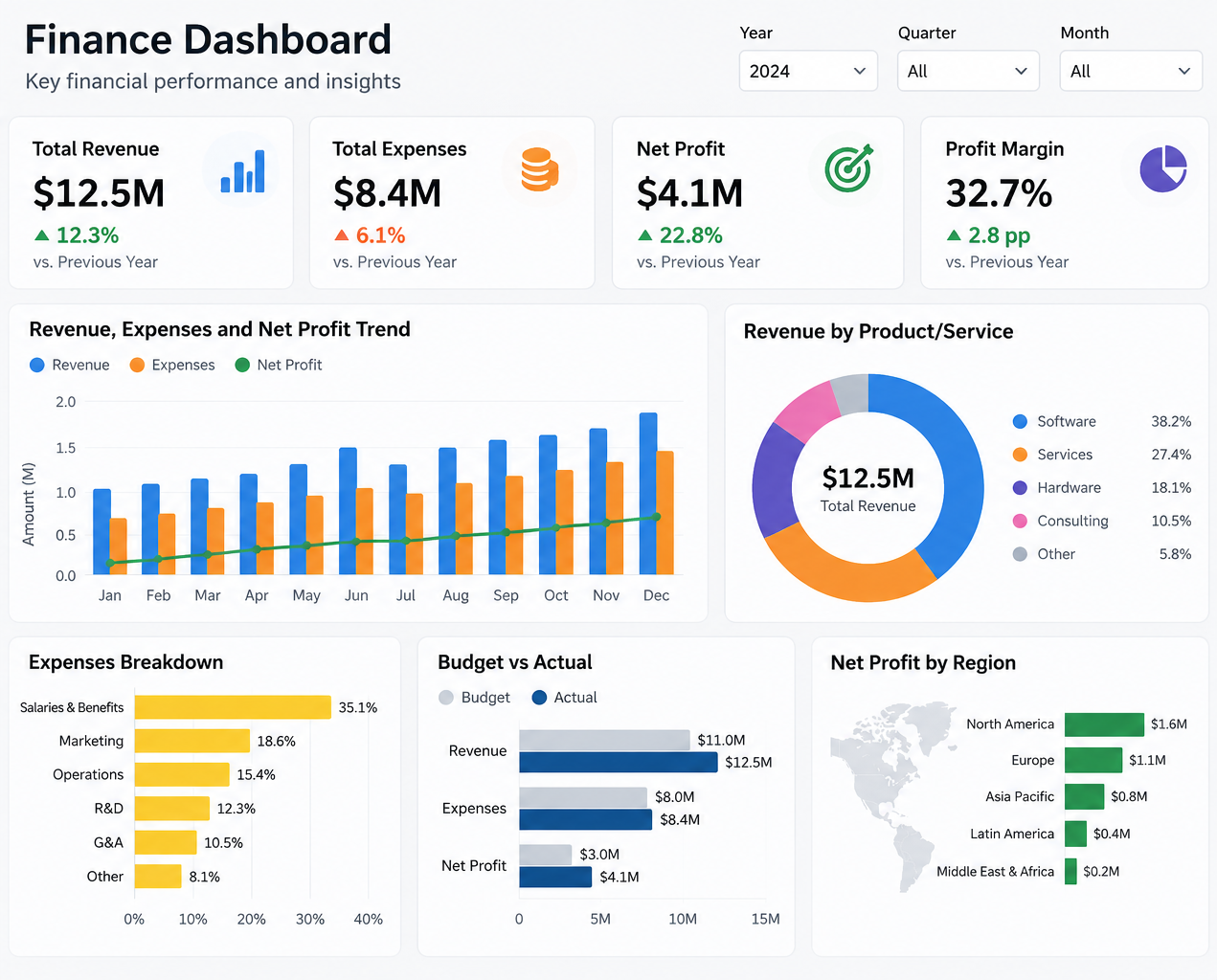
Task: Toggle the Actual legend entry
Action: pos(565,698)
